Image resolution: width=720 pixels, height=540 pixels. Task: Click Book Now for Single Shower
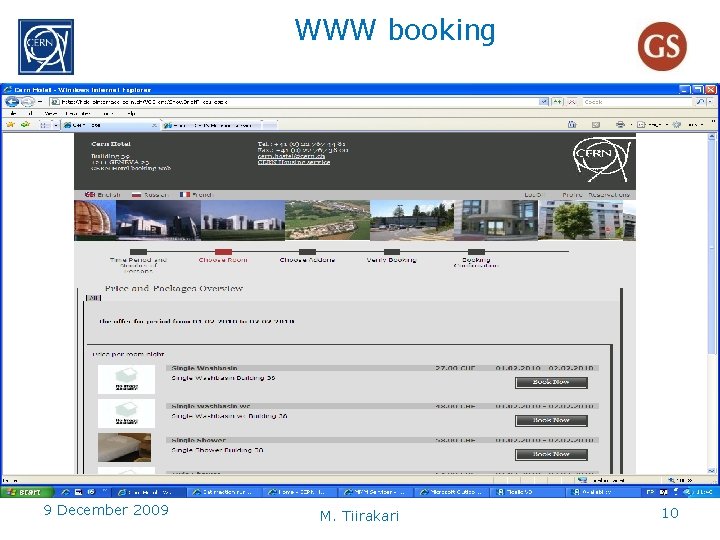(x=551, y=455)
